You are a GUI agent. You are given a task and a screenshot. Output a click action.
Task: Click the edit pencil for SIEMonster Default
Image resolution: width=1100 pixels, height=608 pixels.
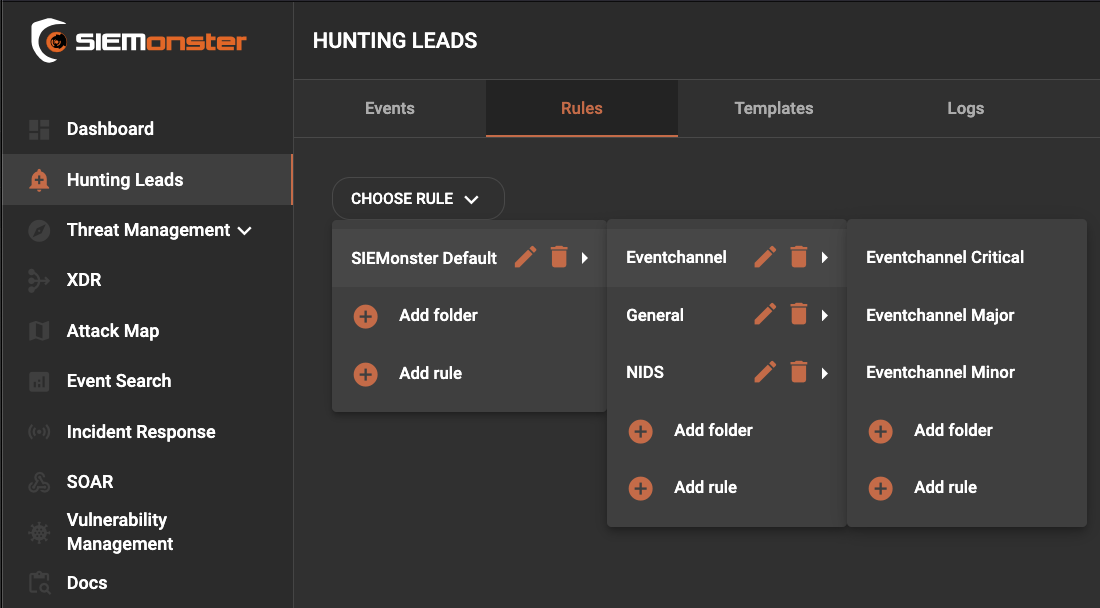tap(525, 258)
